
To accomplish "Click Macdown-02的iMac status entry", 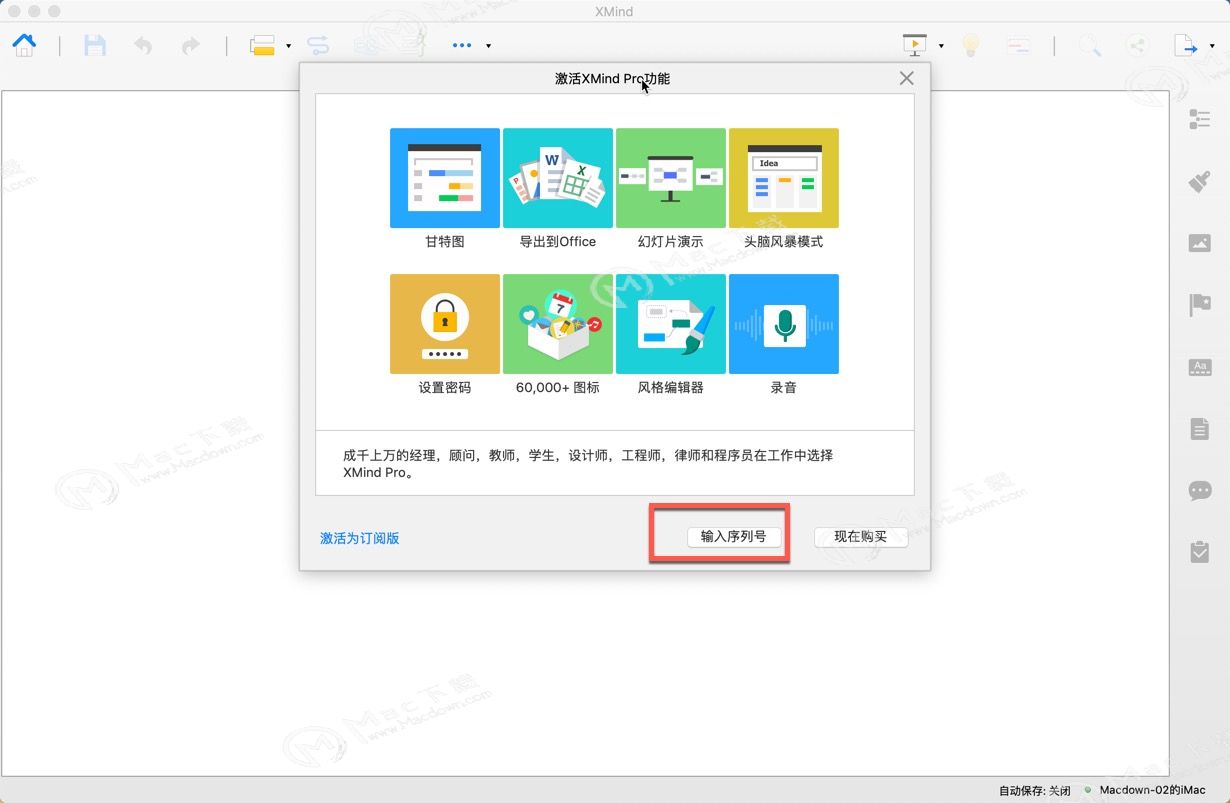I will pyautogui.click(x=1151, y=791).
